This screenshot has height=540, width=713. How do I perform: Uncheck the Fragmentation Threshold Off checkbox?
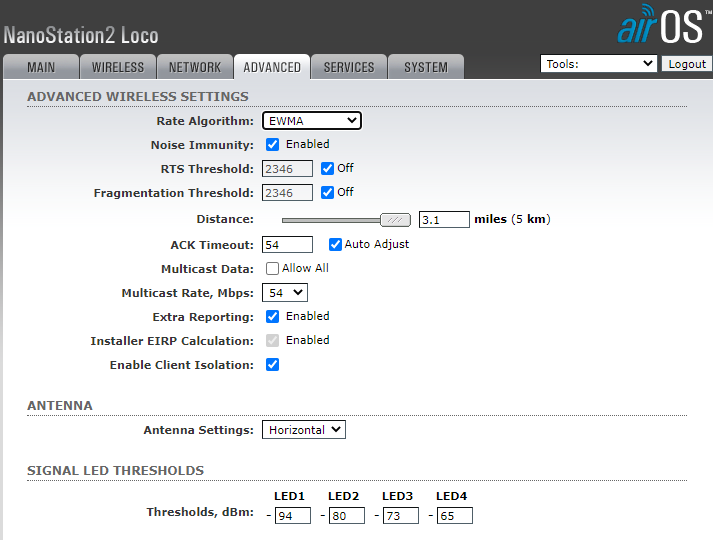click(327, 193)
